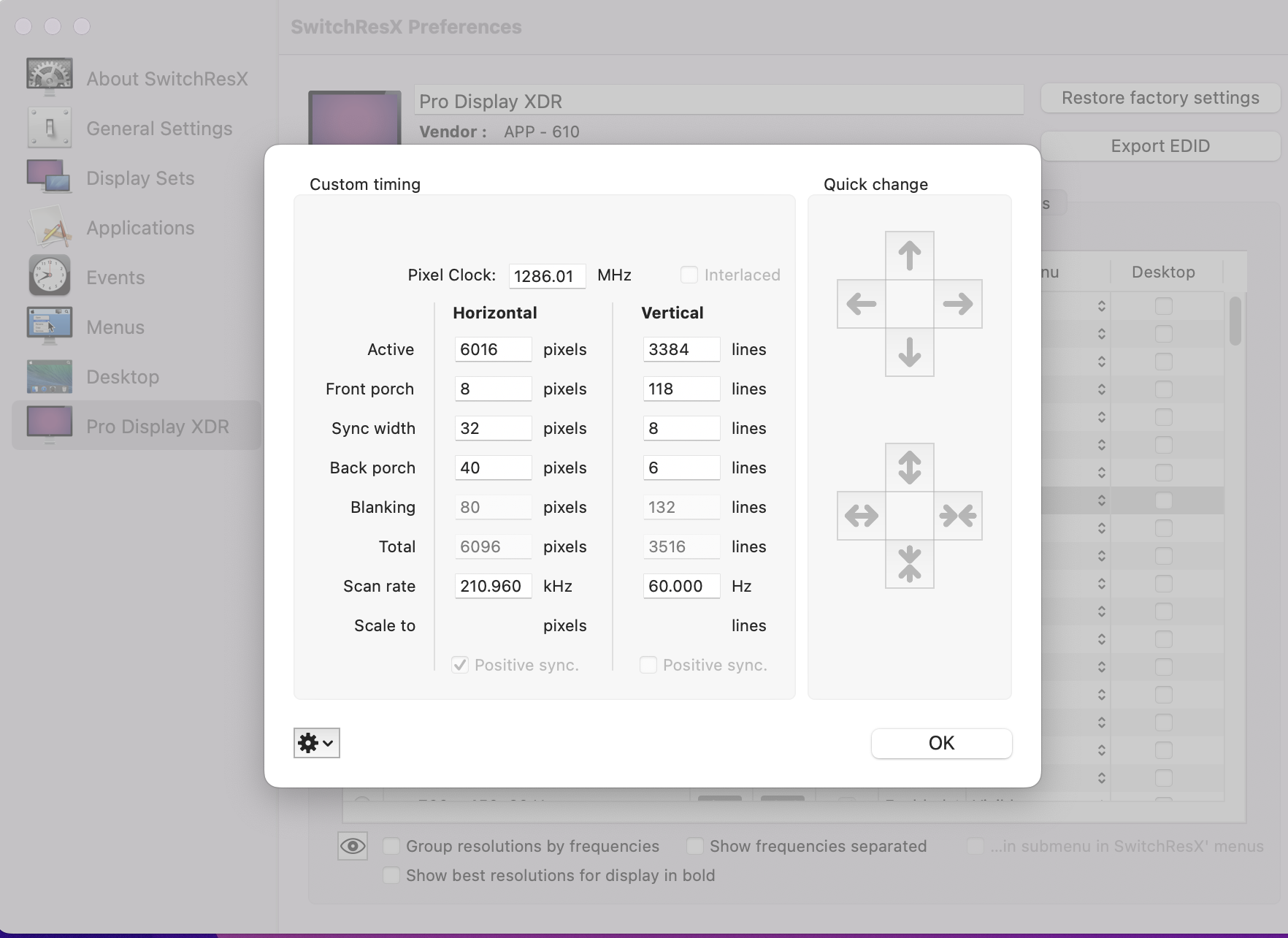Edit the horizontal Active pixels field
The width and height of the screenshot is (1288, 938).
point(493,349)
